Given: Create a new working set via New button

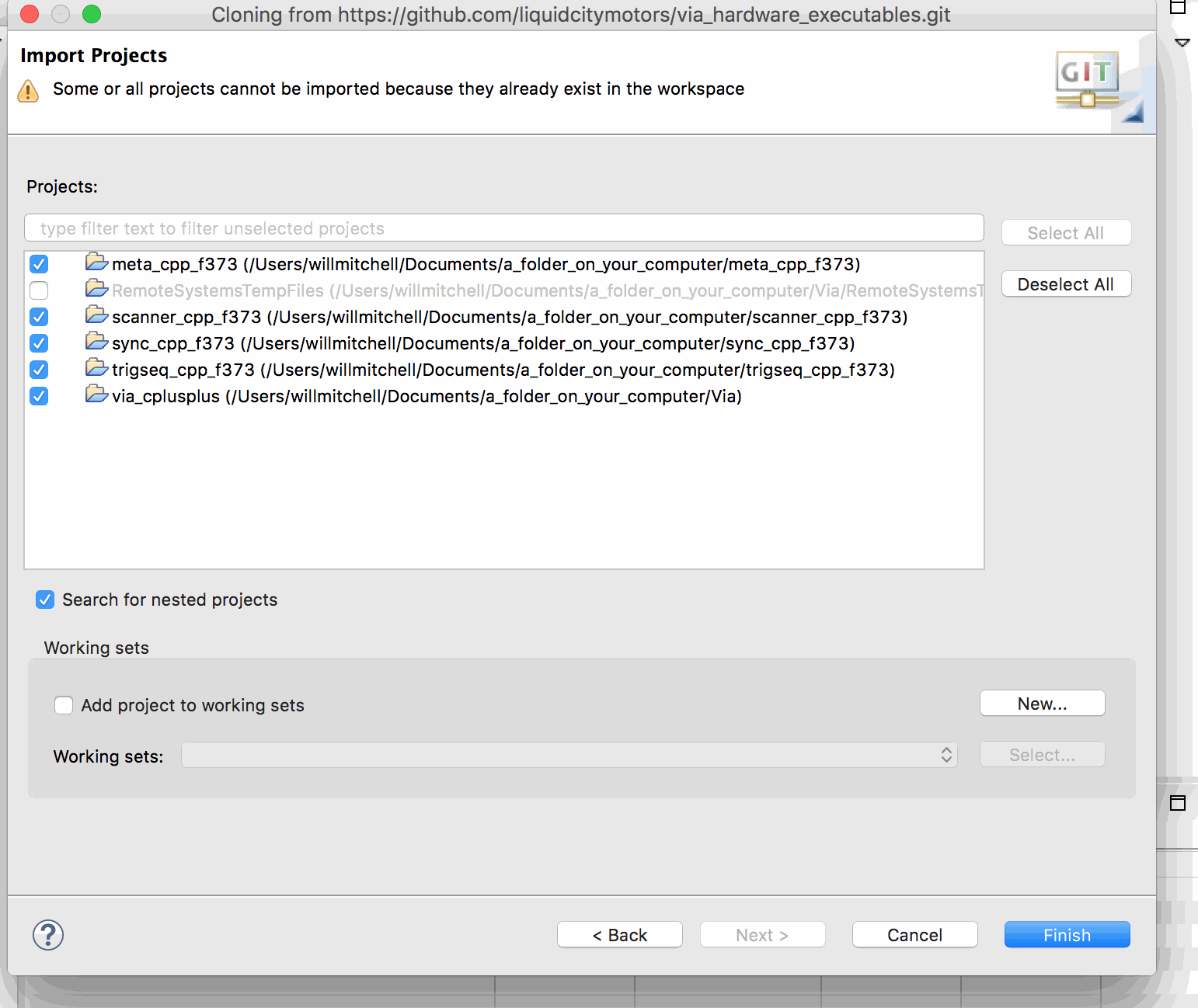Looking at the screenshot, I should coord(1042,703).
